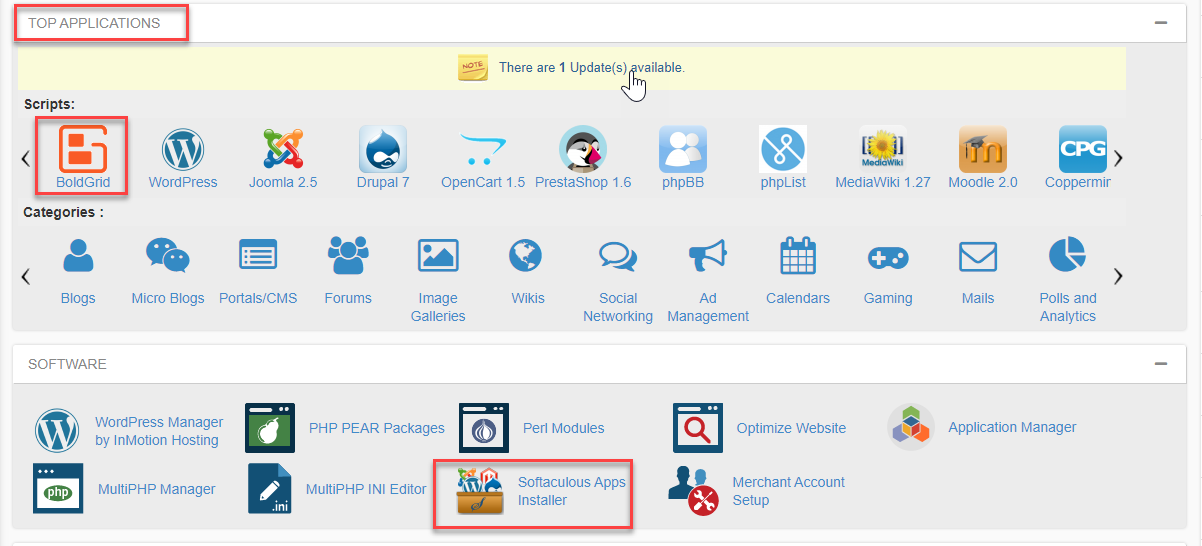Open the WordPress Manager icon
Viewport: 1202px width, 546px height.
click(x=57, y=431)
